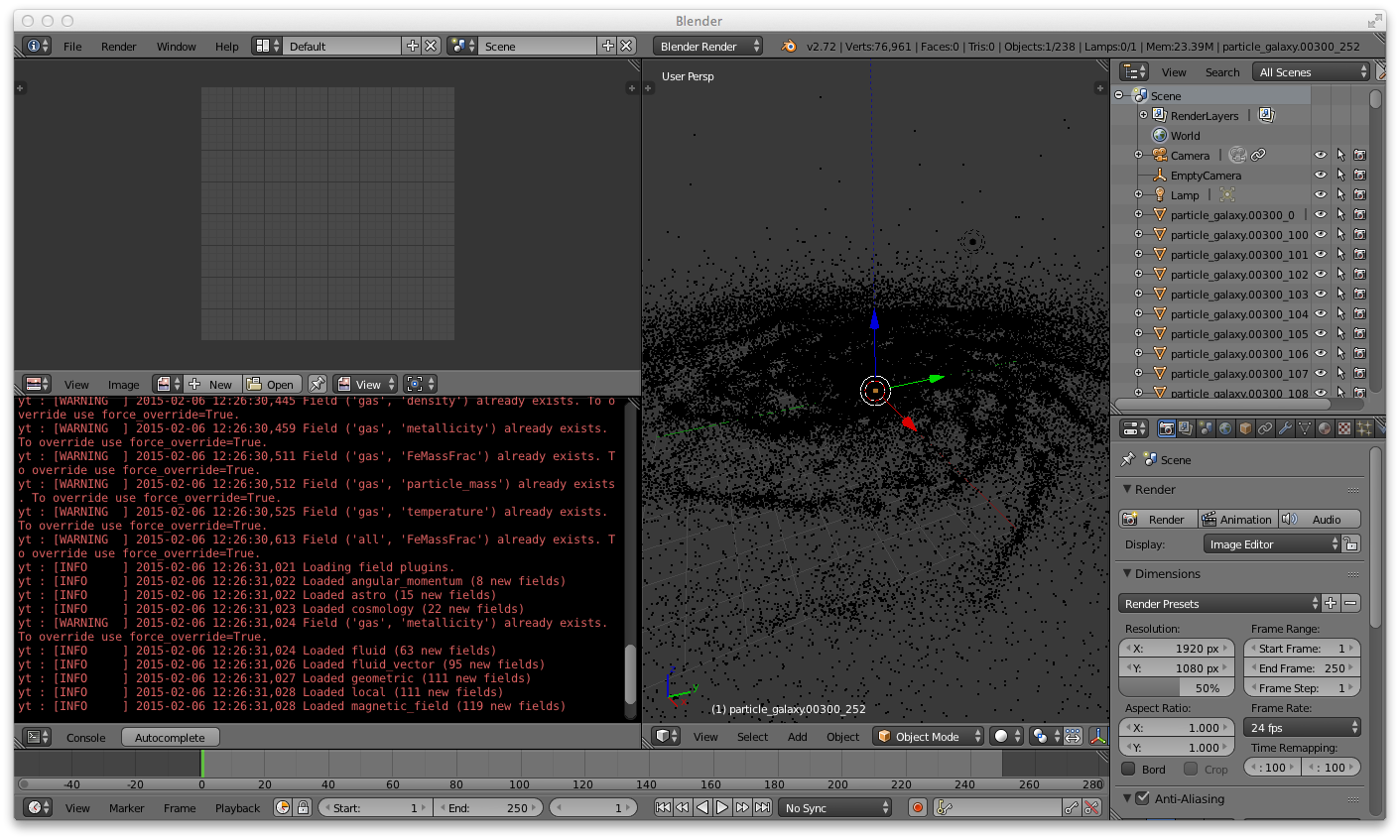
Task: Open the Texture checkerboard tab
Action: [x=1344, y=428]
